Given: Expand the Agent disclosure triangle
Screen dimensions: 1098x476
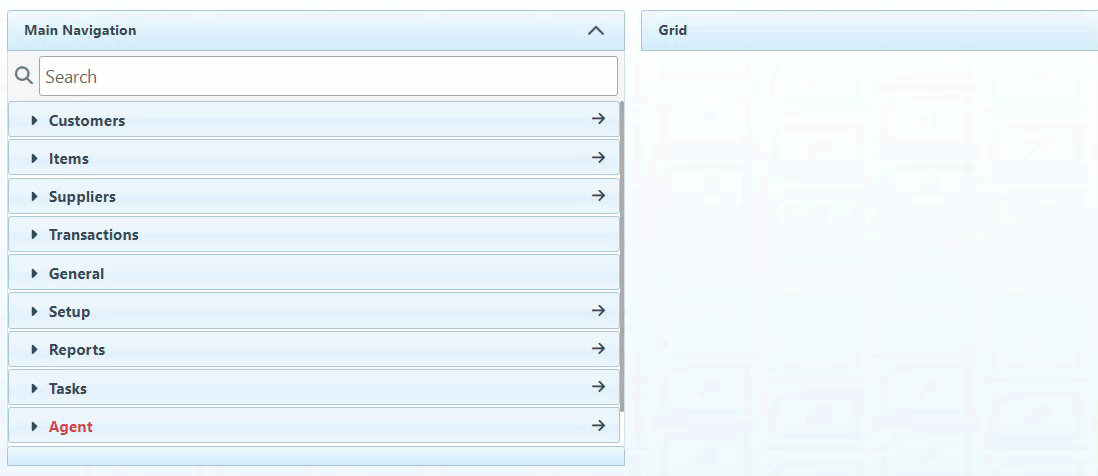Looking at the screenshot, I should coord(34,427).
